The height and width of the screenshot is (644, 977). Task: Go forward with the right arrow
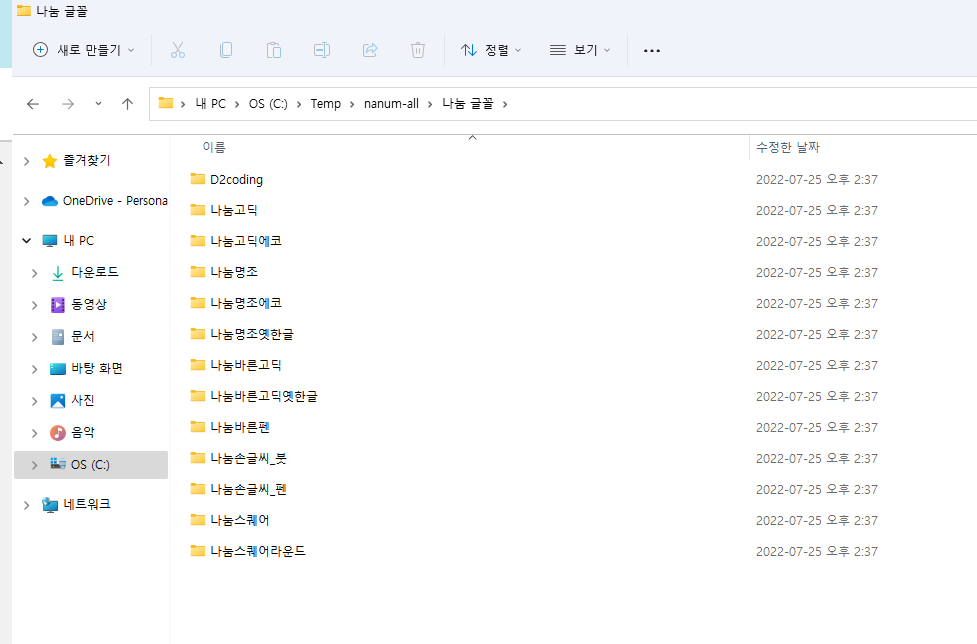[x=68, y=104]
